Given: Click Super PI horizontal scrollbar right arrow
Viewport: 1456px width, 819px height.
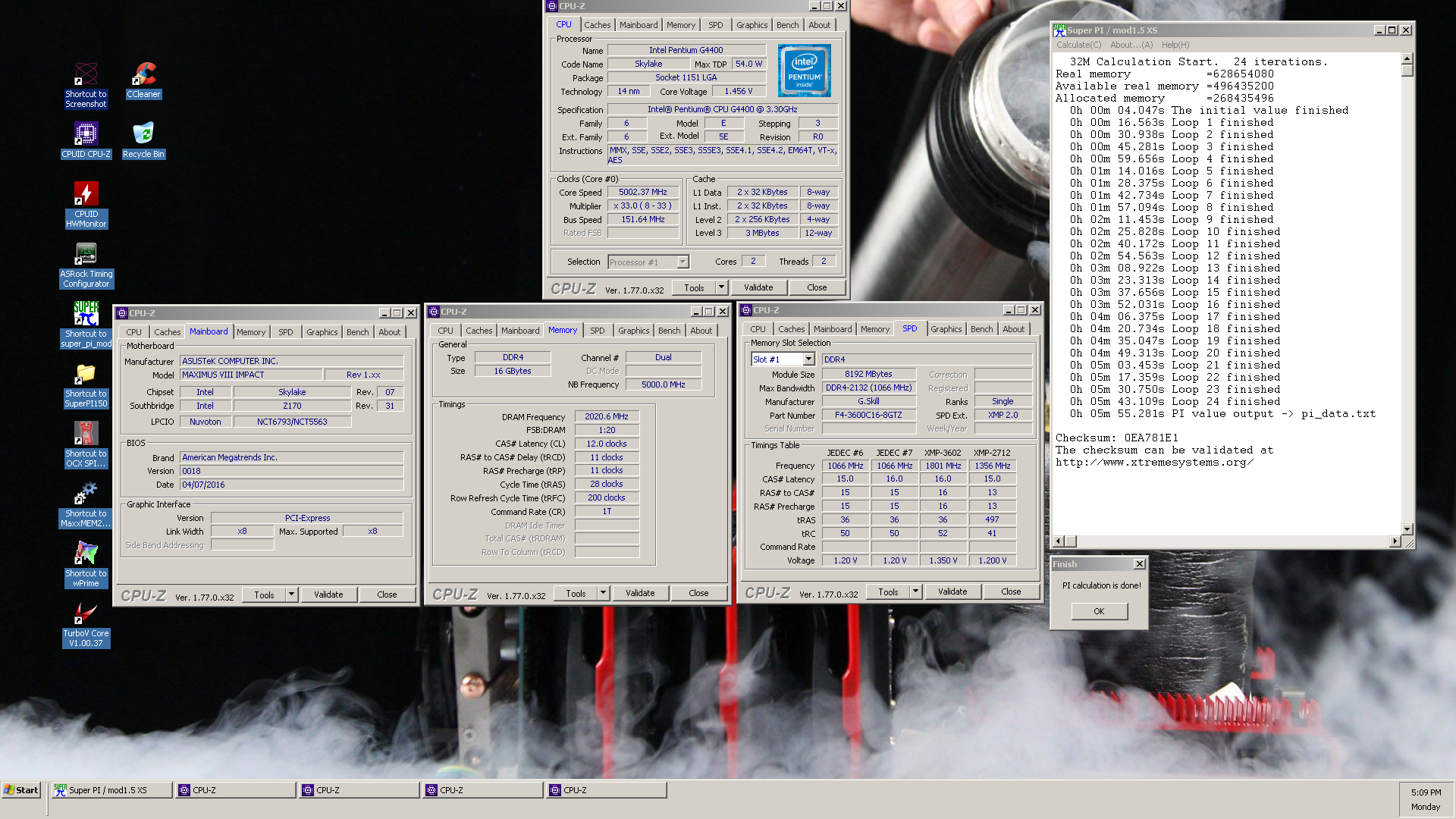Looking at the screenshot, I should pos(1394,541).
